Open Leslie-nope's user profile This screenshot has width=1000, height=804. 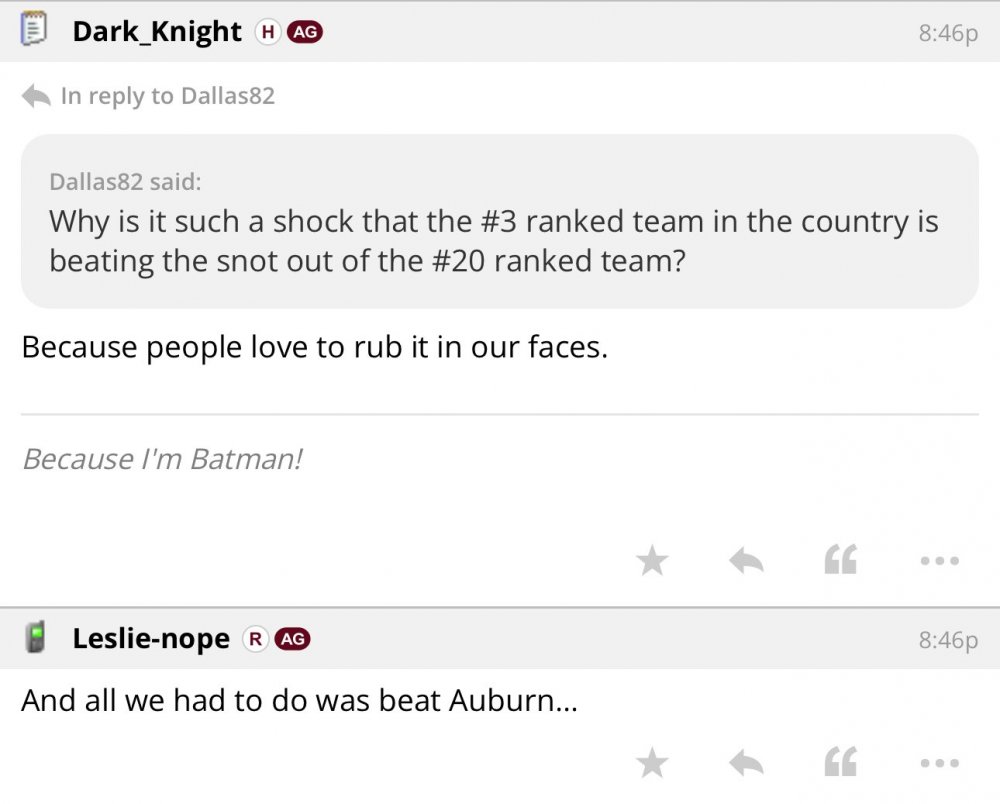(x=151, y=639)
